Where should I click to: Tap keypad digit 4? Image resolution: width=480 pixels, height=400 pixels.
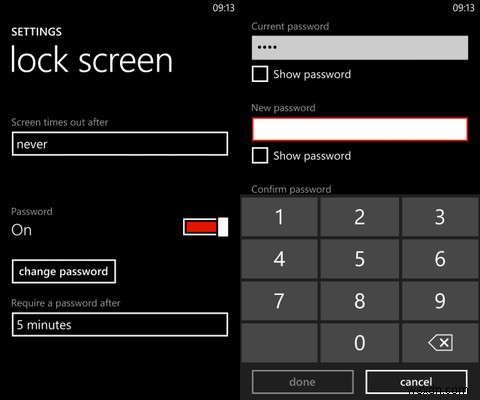tap(279, 259)
